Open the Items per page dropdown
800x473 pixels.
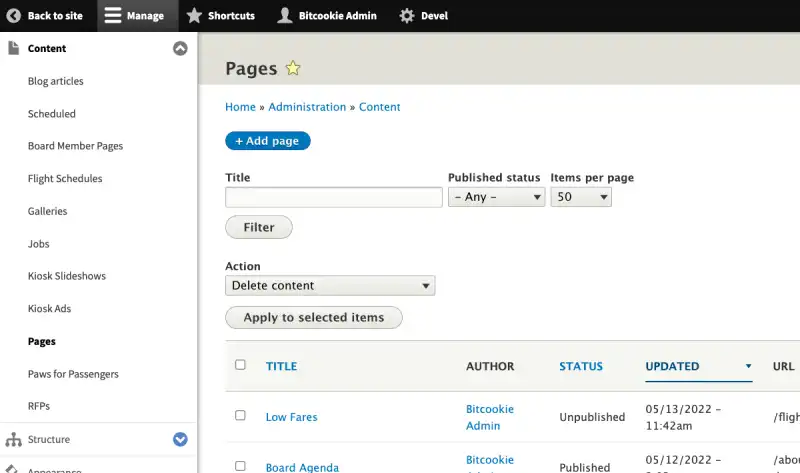[x=581, y=197]
